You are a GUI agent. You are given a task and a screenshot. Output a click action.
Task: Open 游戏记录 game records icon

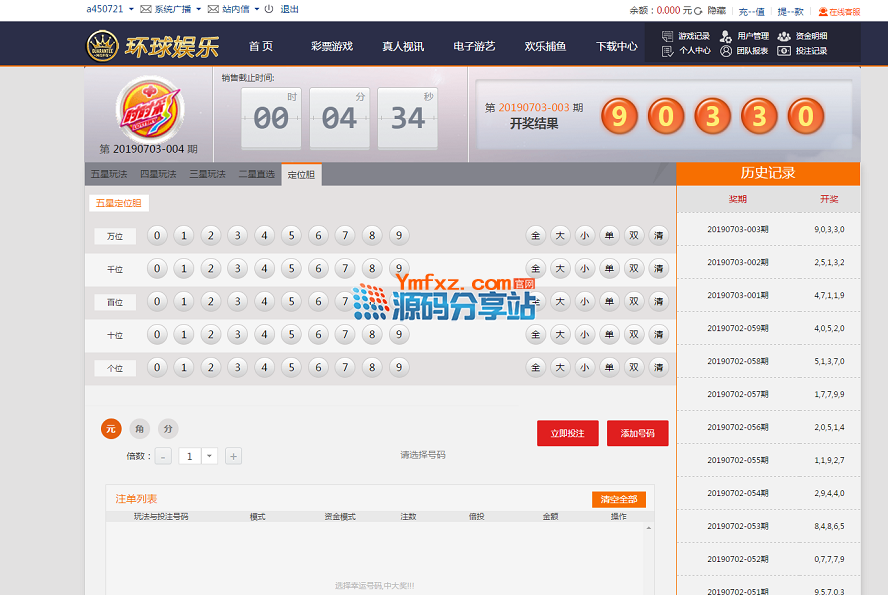tap(668, 36)
